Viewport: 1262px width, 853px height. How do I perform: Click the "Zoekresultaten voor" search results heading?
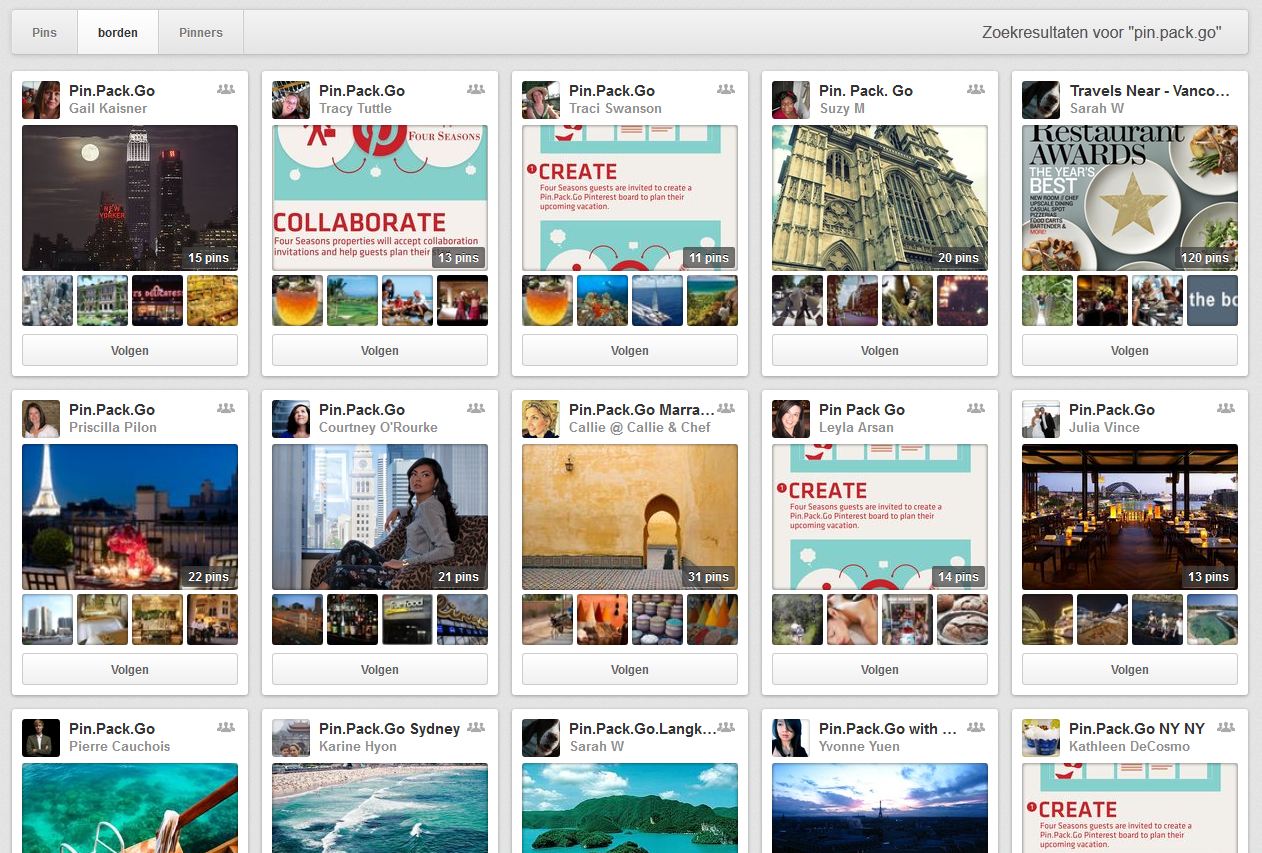tap(1102, 32)
